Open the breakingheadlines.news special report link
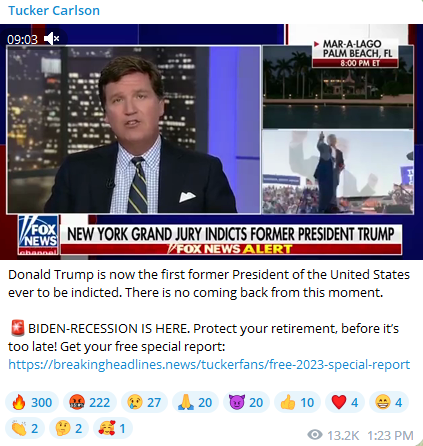The width and height of the screenshot is (423, 446). pyautogui.click(x=209, y=364)
